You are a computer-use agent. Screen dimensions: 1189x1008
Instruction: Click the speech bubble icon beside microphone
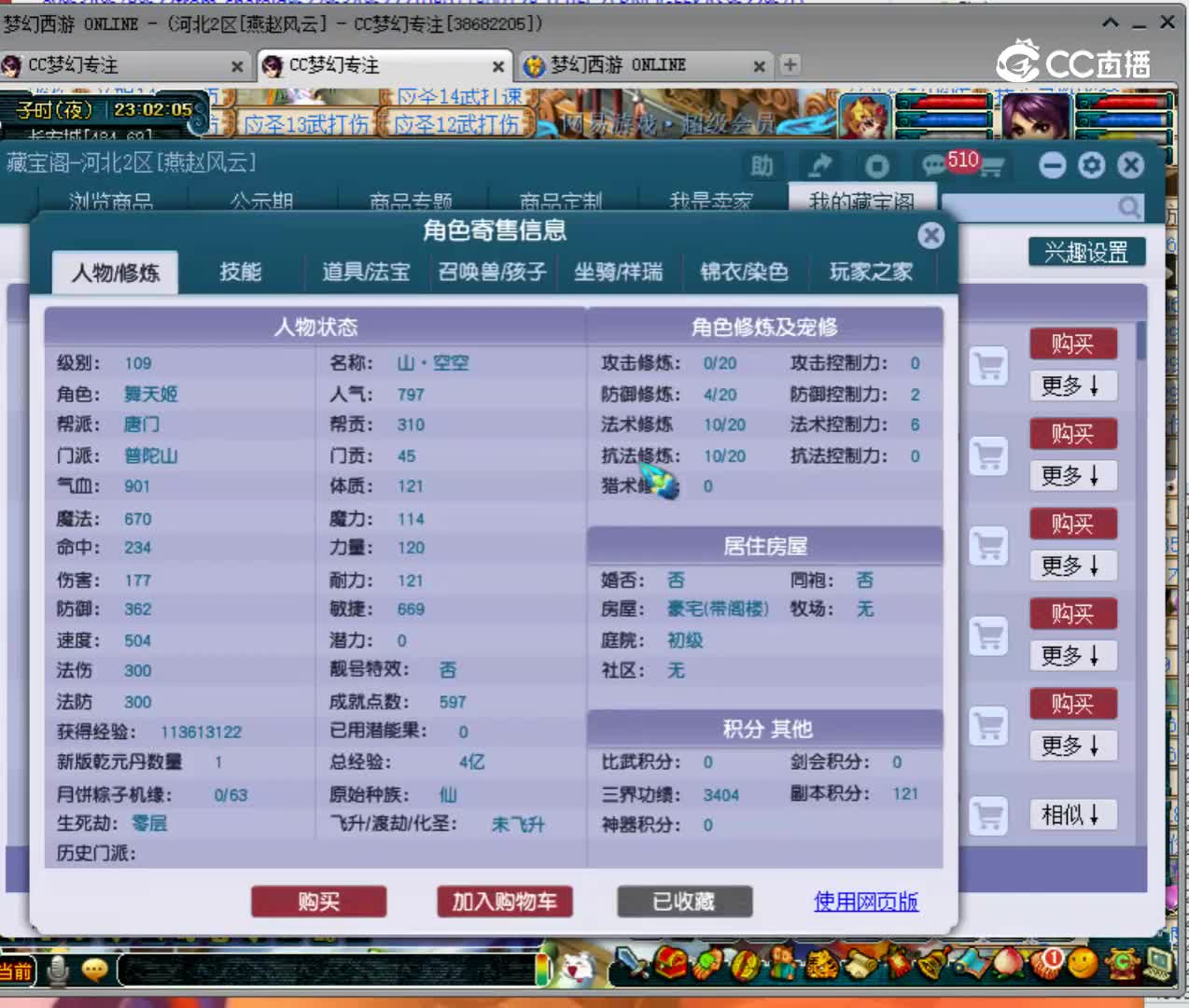94,971
